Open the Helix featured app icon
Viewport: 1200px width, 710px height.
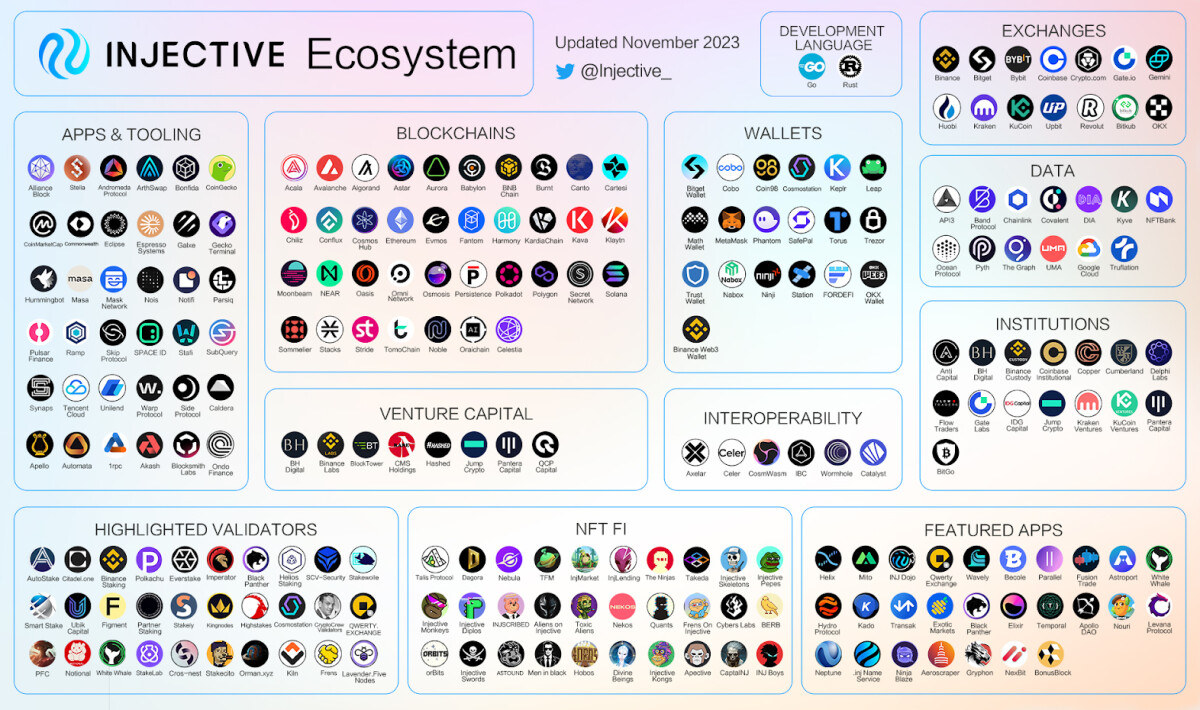point(827,558)
